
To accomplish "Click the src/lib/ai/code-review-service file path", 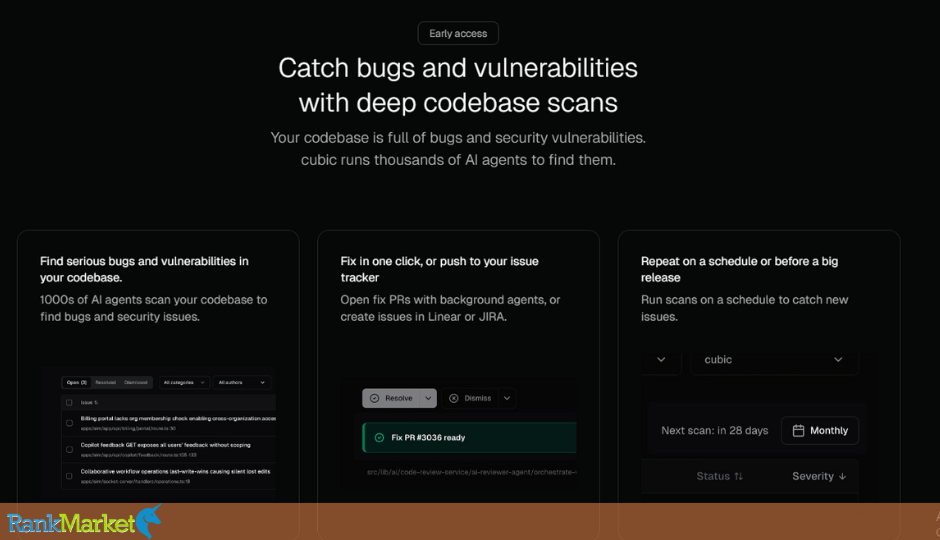I will 471,472.
